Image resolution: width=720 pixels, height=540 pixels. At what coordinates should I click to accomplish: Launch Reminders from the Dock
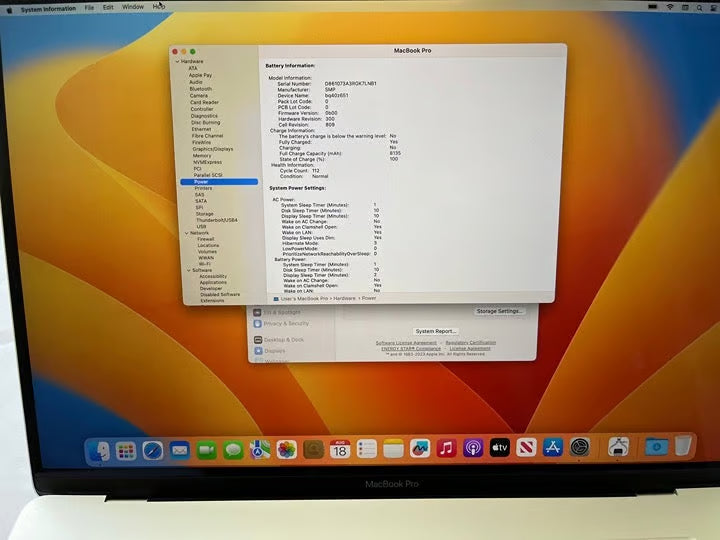[366, 449]
